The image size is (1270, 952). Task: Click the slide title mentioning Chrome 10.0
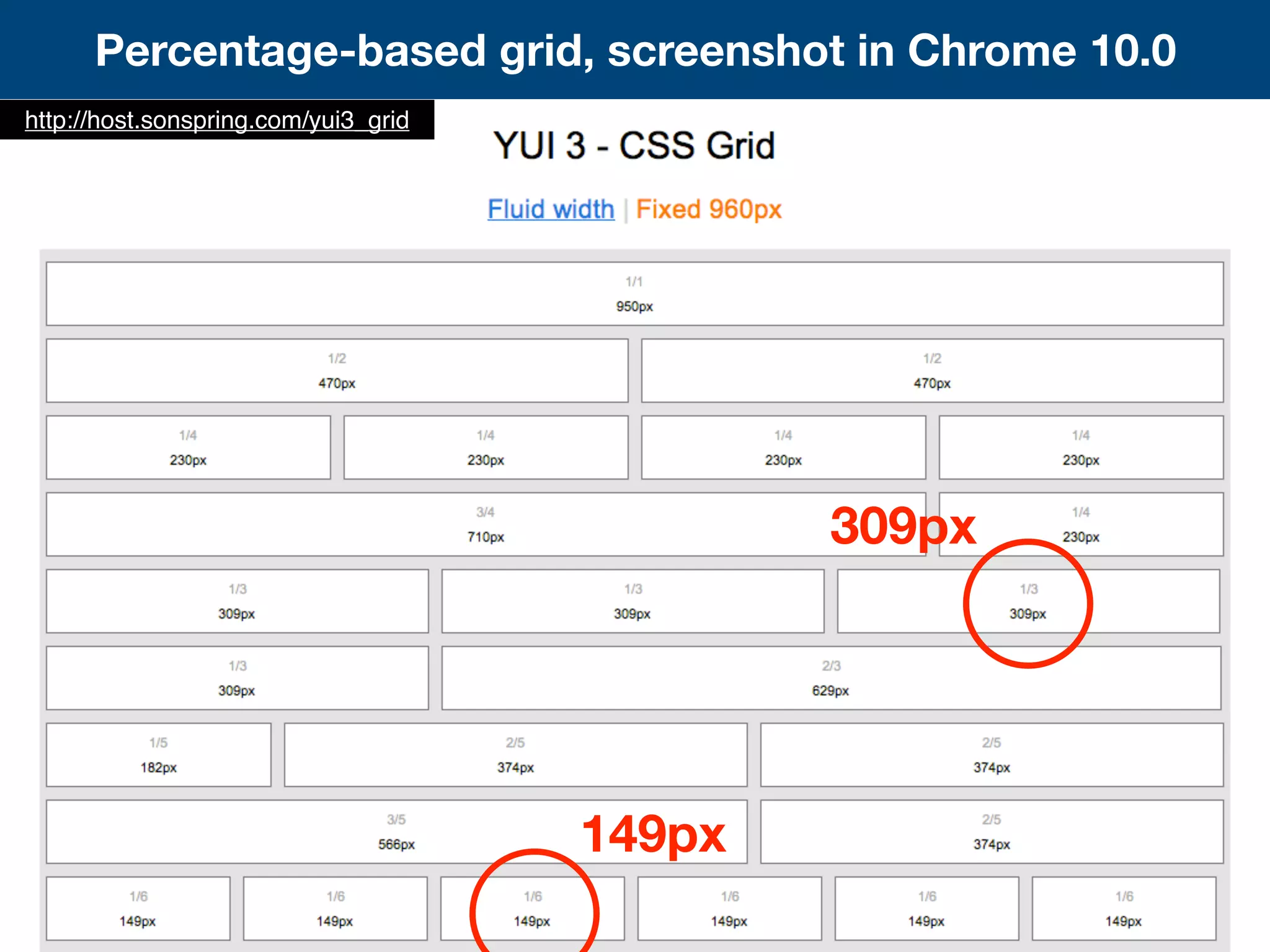coord(635,50)
